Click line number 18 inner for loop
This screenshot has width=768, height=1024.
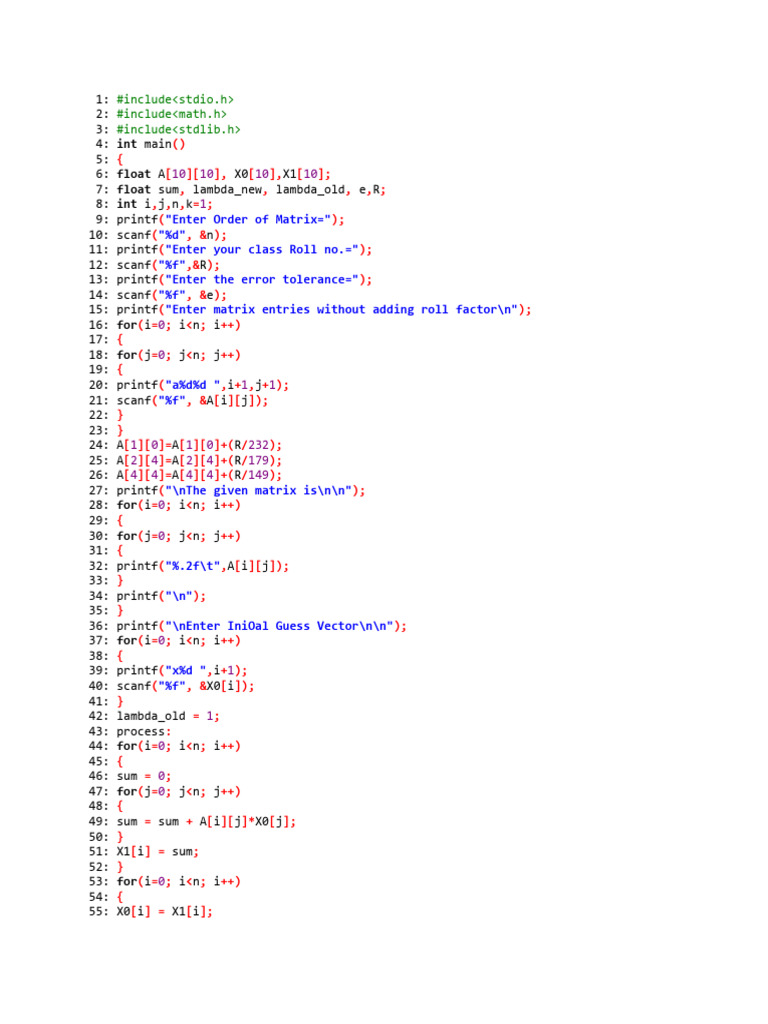[x=178, y=355]
